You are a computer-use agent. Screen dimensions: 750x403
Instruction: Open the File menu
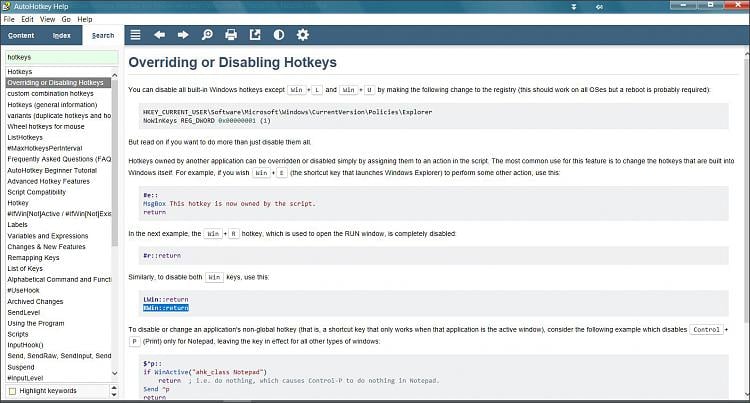9,19
